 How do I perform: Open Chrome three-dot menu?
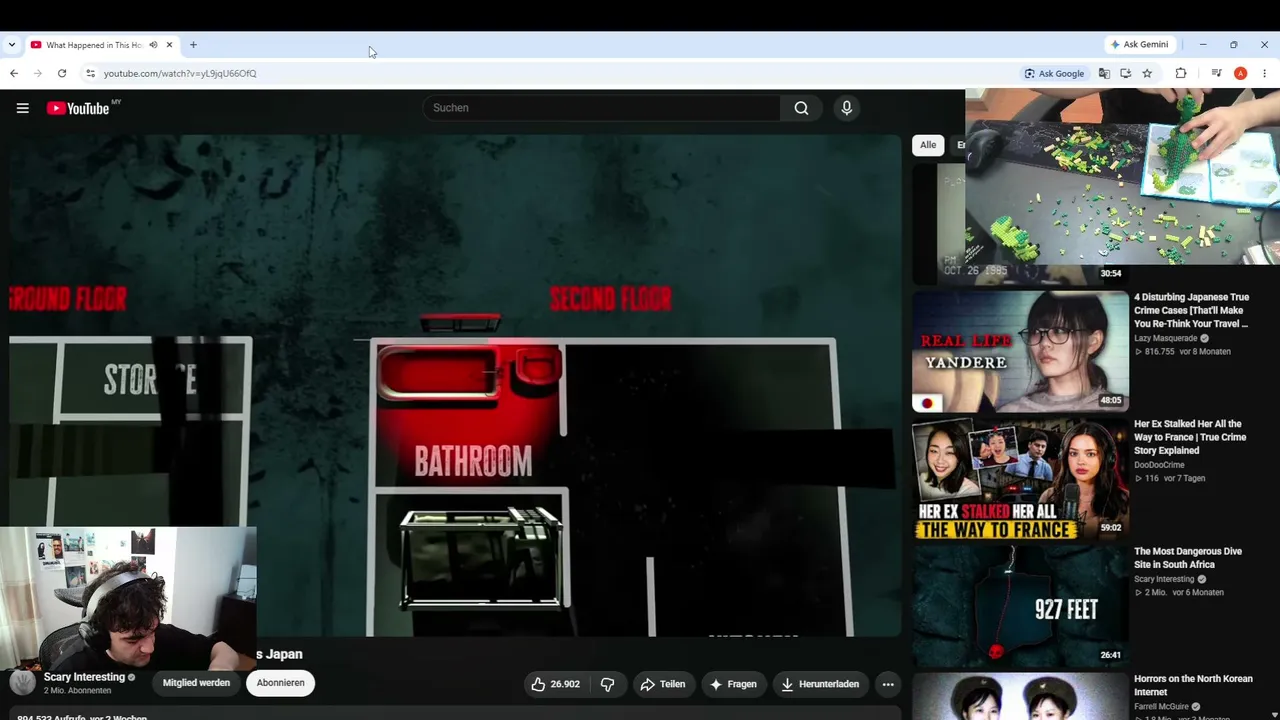1264,73
